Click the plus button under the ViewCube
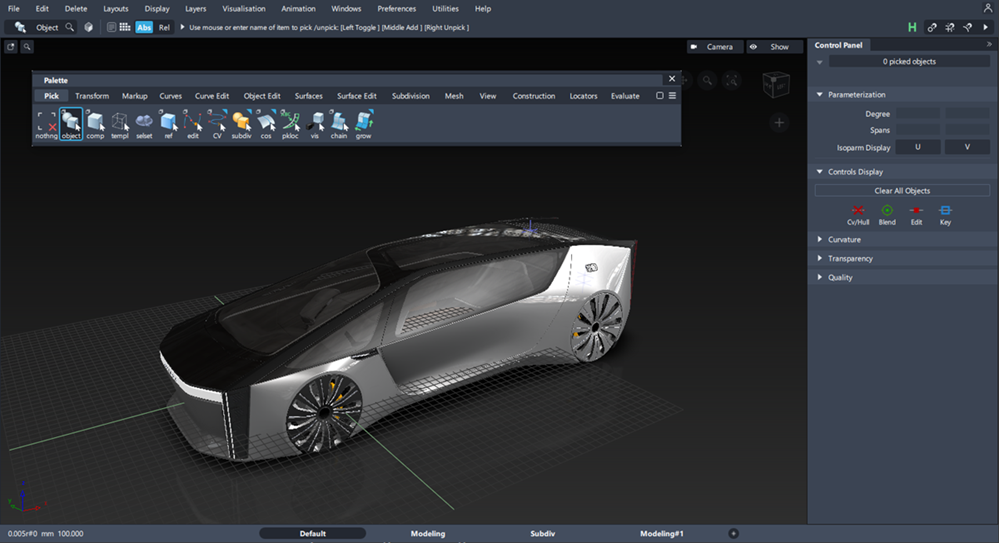The width and height of the screenshot is (999, 543). tap(779, 122)
